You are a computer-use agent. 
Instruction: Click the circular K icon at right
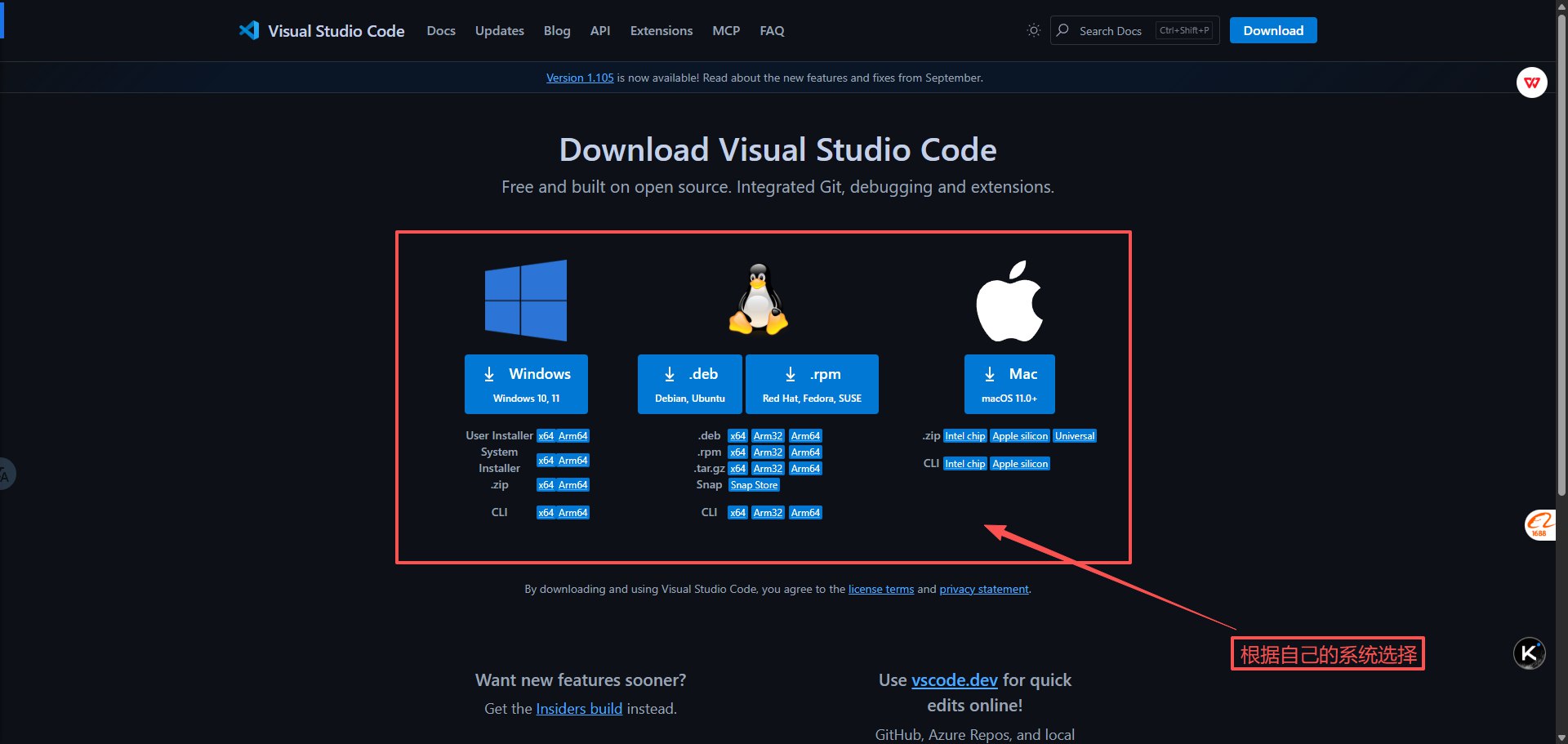tap(1529, 653)
